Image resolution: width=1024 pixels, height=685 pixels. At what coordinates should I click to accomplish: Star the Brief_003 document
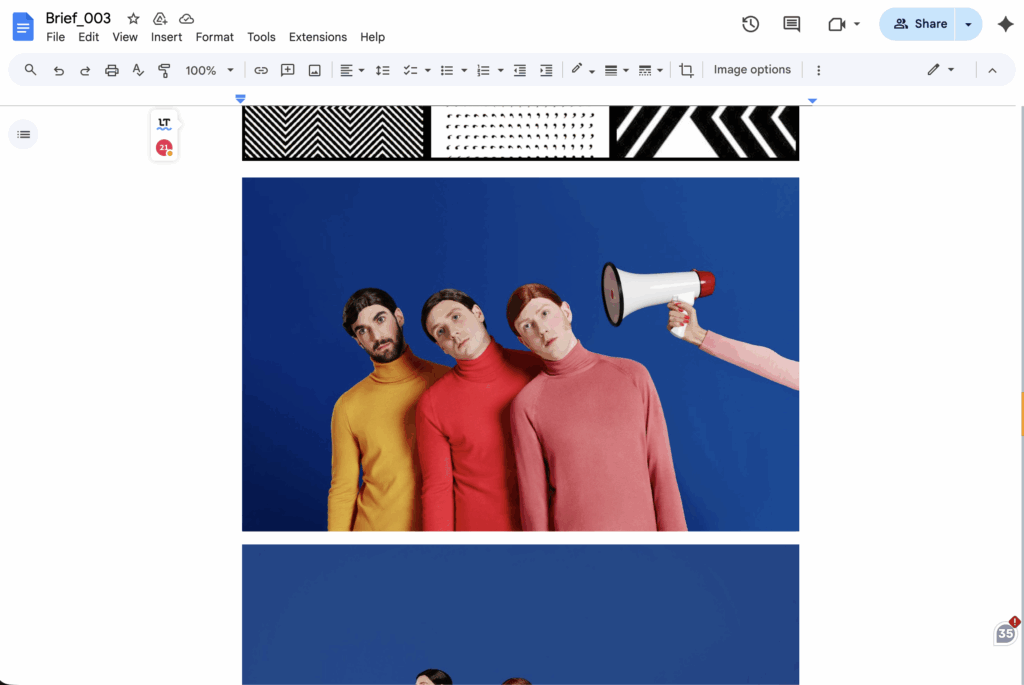[x=133, y=19]
